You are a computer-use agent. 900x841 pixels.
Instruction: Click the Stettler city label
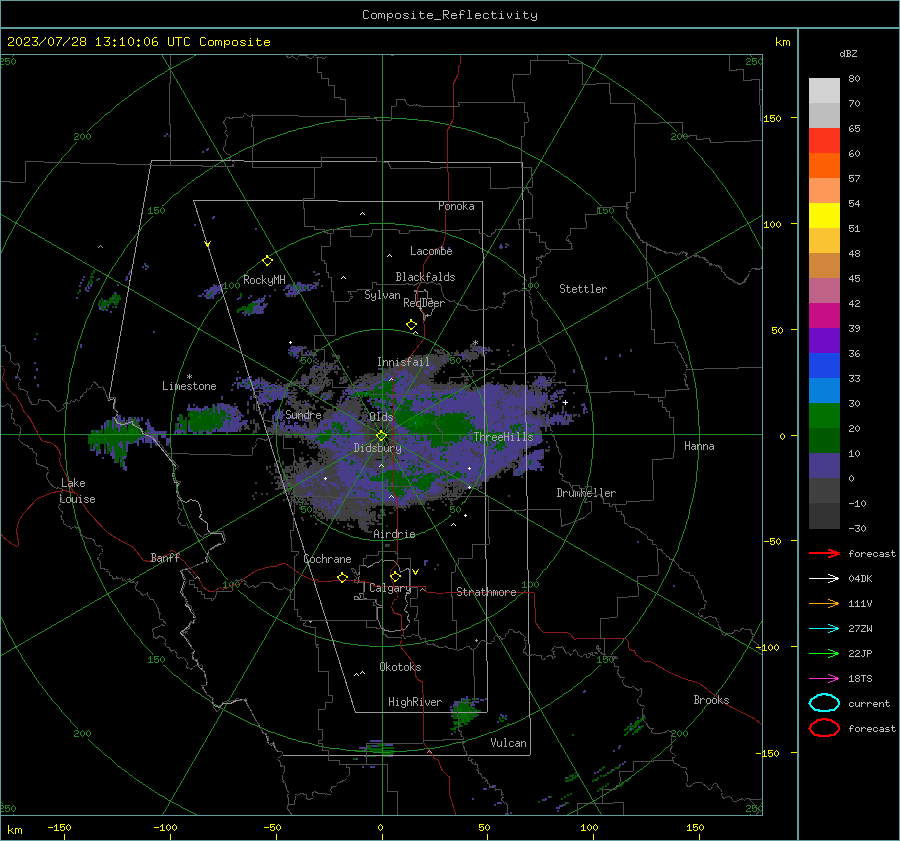(x=583, y=289)
